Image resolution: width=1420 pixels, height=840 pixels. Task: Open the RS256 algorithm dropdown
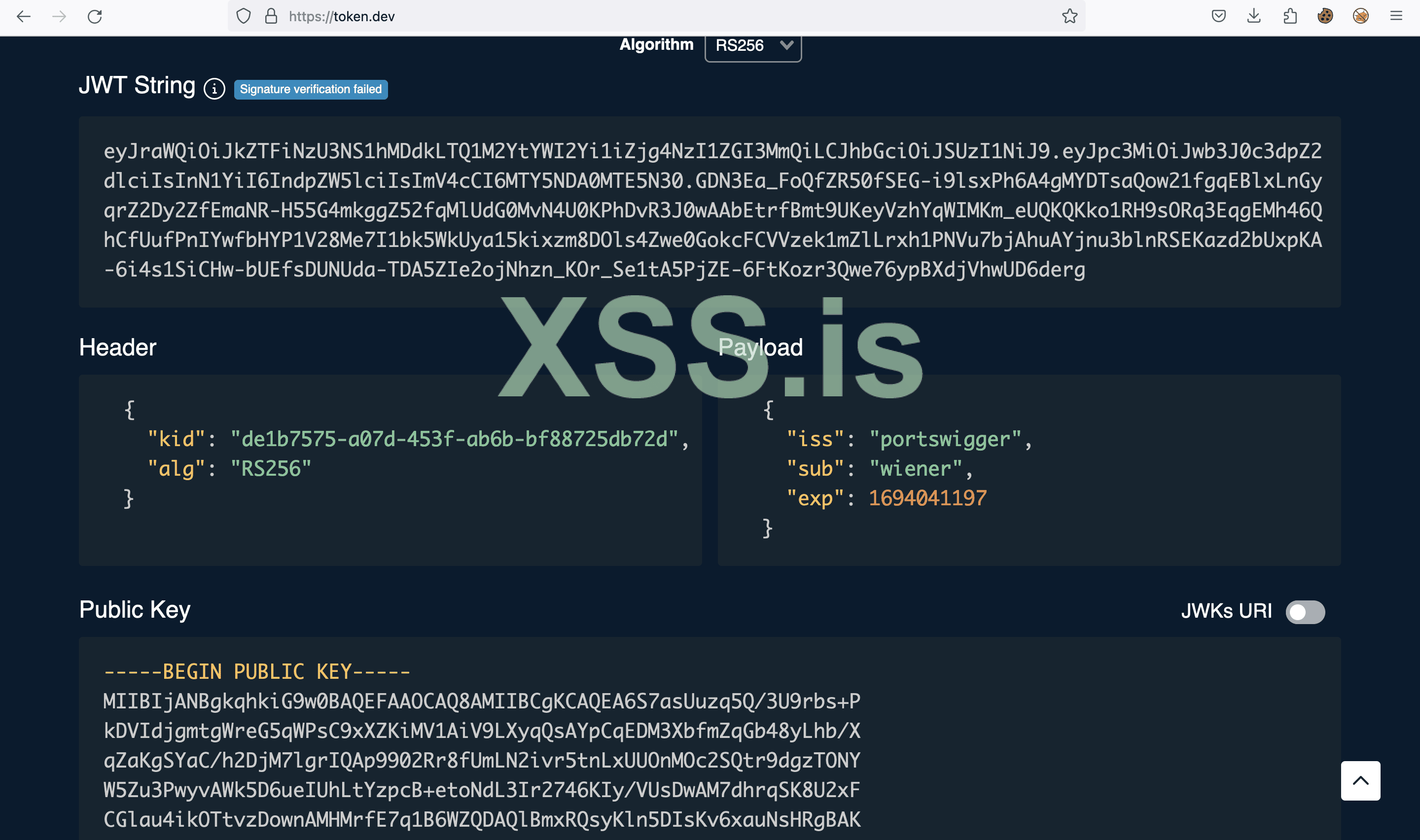[753, 45]
